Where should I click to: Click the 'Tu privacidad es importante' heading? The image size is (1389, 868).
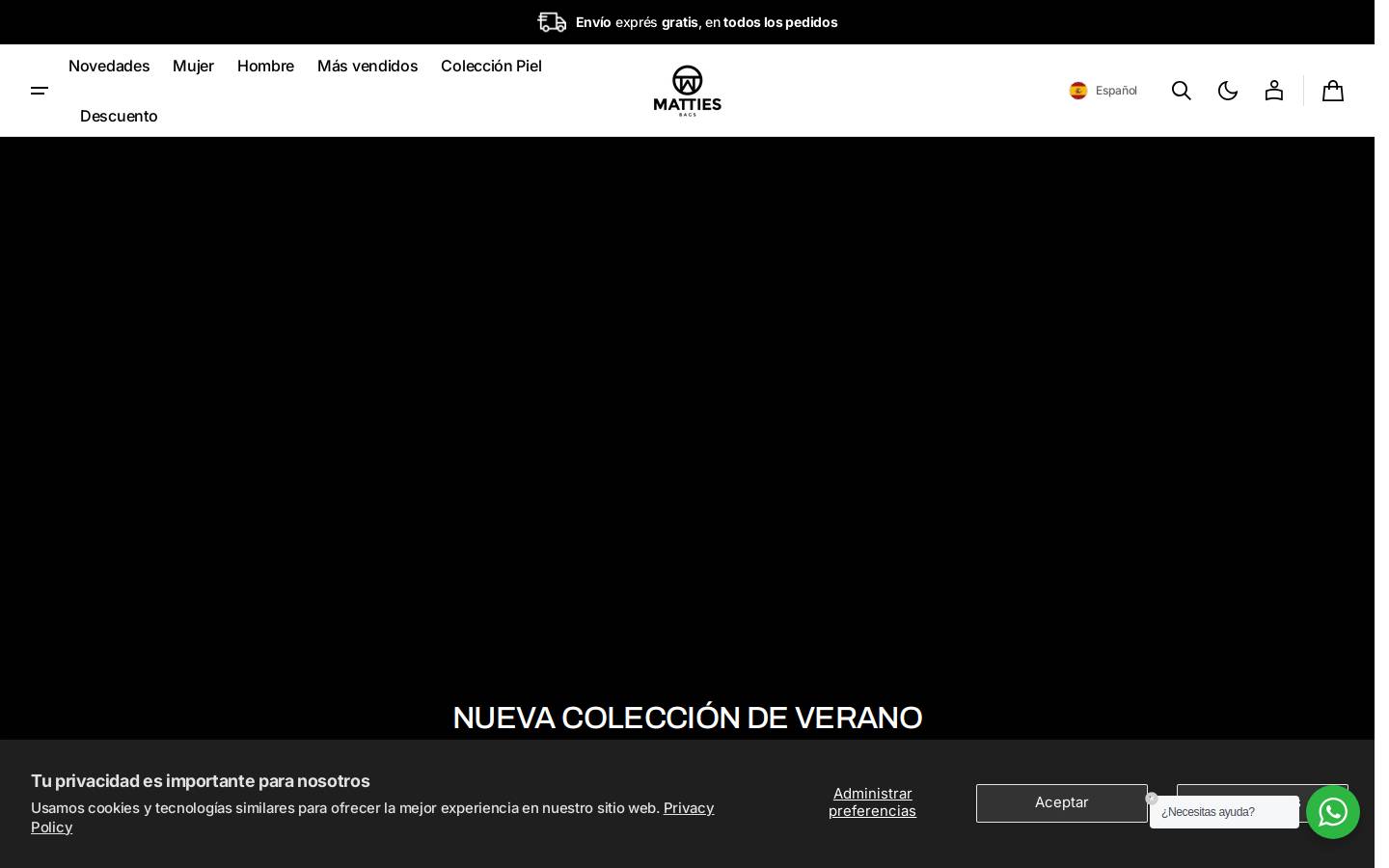(x=201, y=781)
